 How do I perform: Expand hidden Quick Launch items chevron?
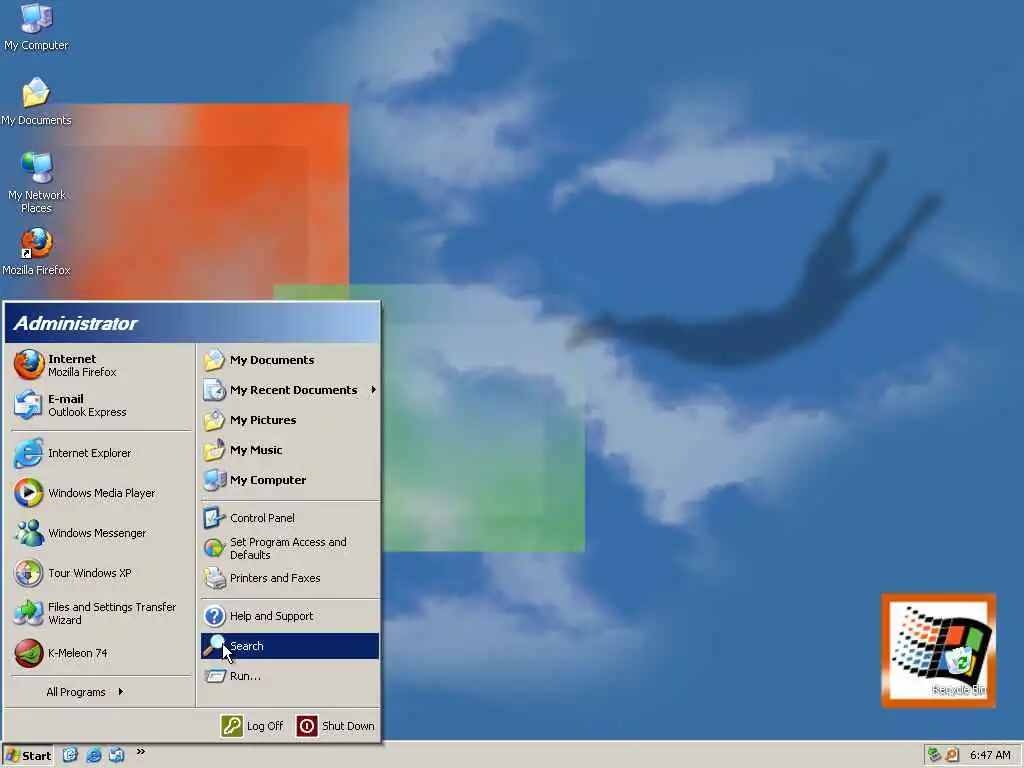(140, 752)
